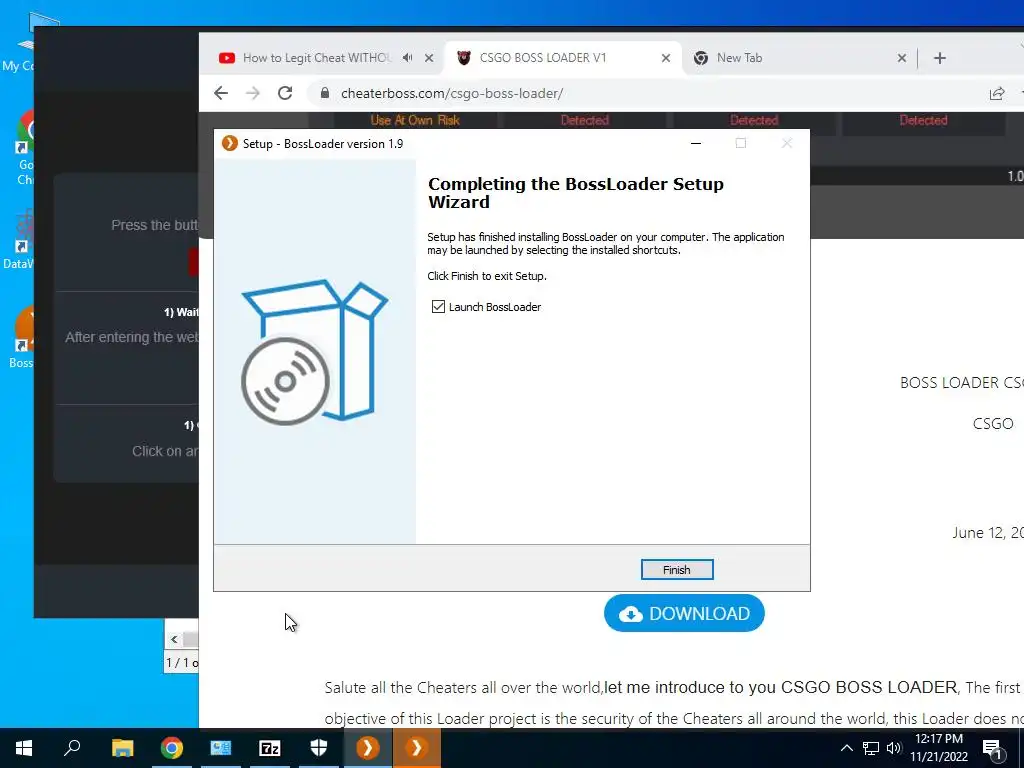
Task: Click the 'Completing the BossLoader Setup Wizard' heading
Action: 575,193
